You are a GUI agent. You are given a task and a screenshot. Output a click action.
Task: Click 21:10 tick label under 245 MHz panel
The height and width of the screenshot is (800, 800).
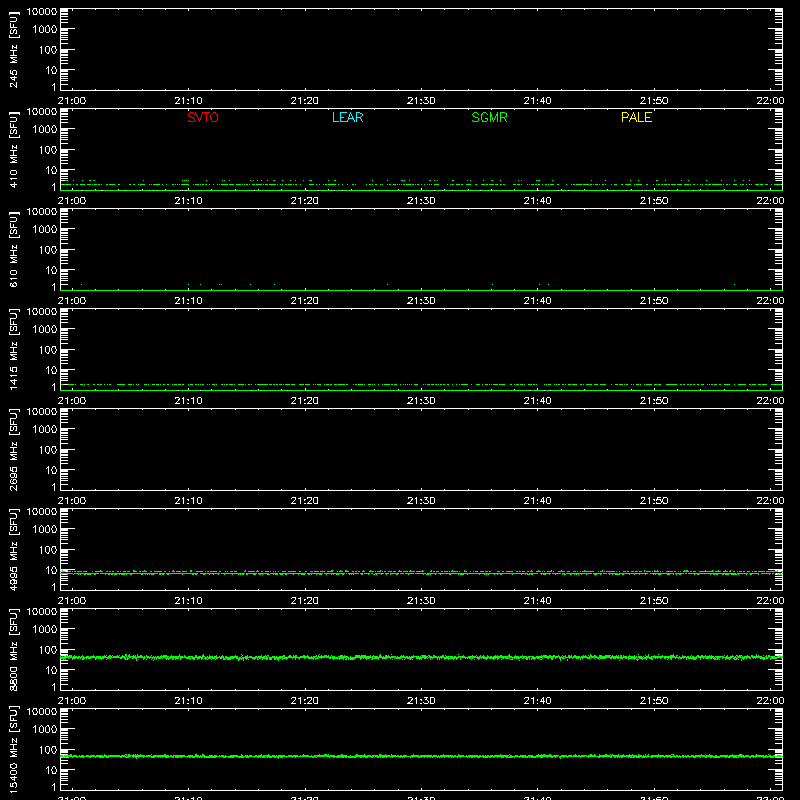coord(188,101)
